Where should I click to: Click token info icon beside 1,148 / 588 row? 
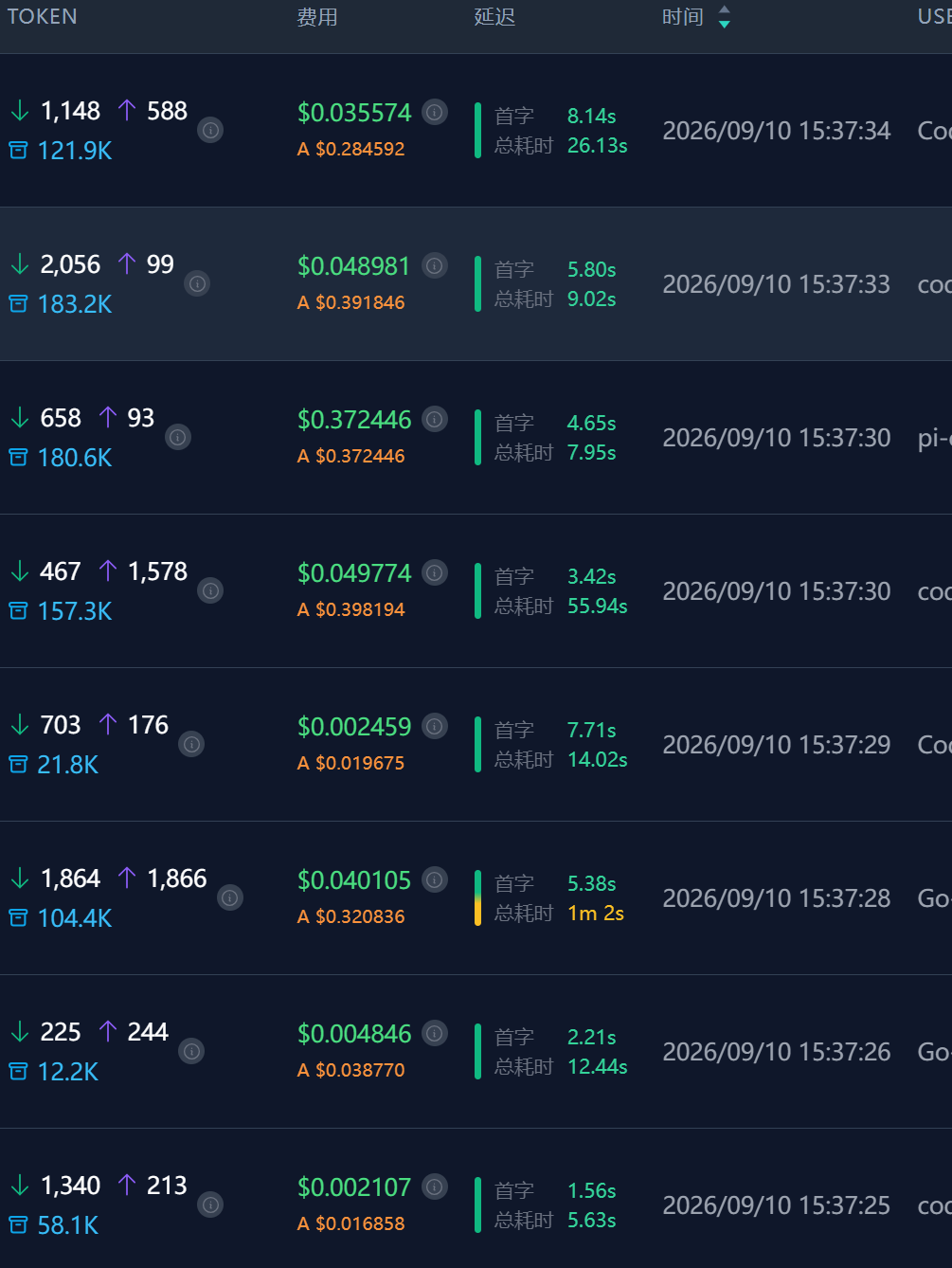tap(210, 130)
